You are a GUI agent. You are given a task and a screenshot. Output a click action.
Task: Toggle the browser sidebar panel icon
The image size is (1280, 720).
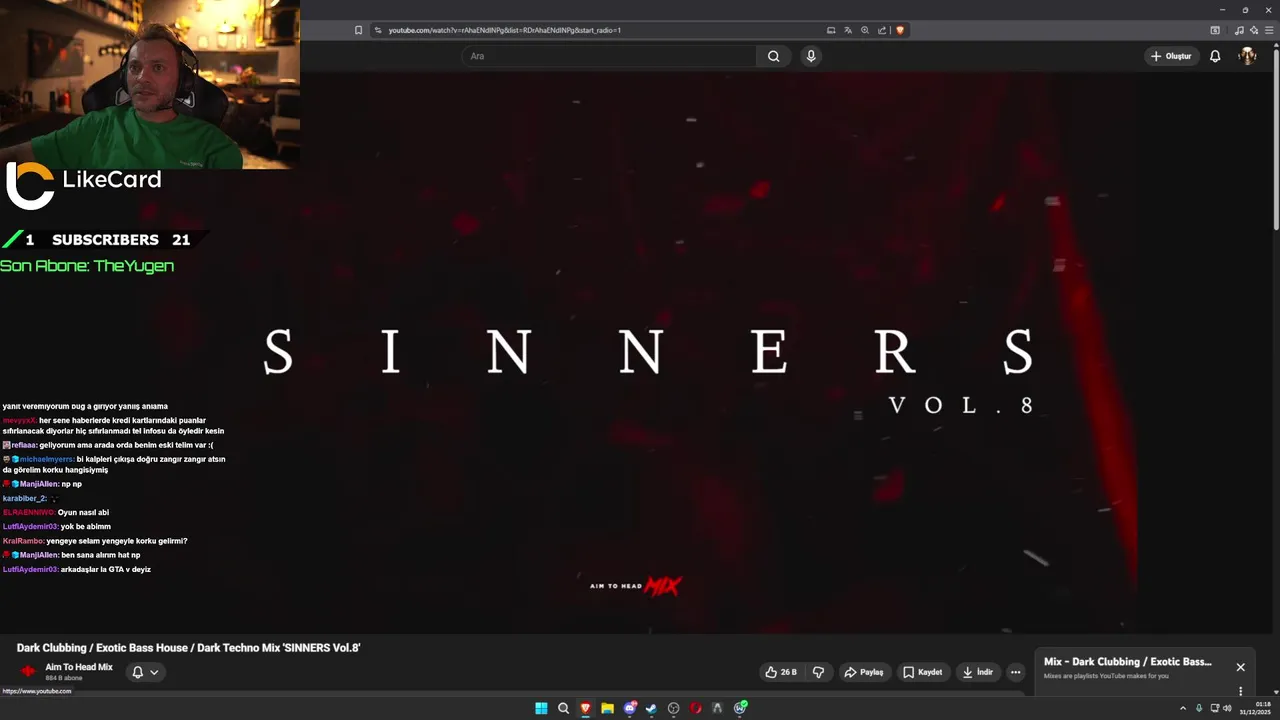click(x=1215, y=30)
